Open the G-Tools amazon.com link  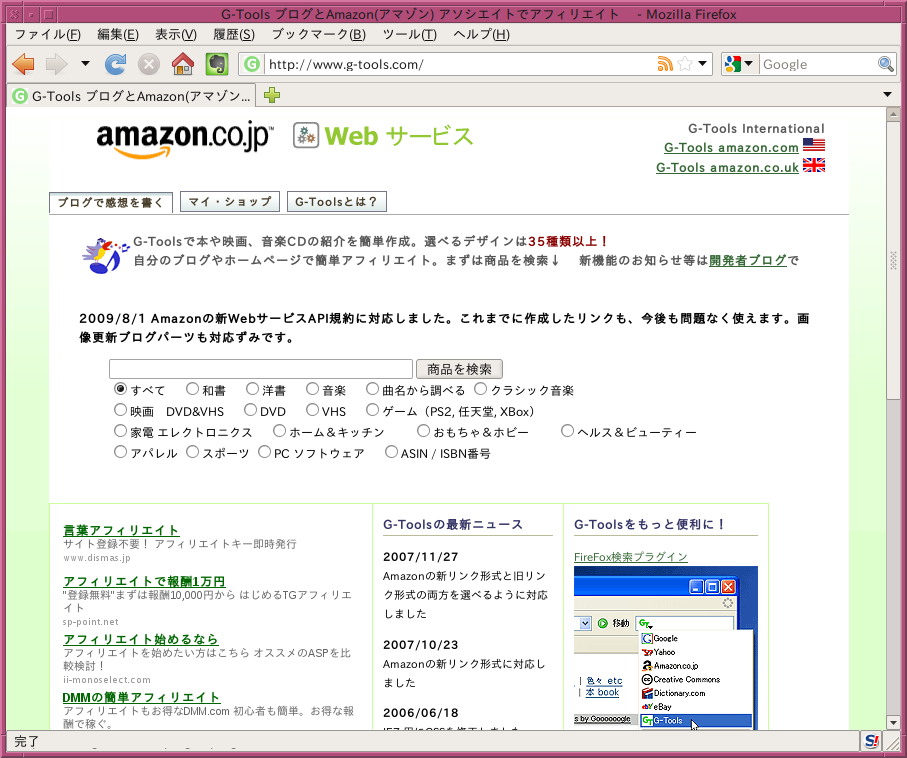(731, 148)
